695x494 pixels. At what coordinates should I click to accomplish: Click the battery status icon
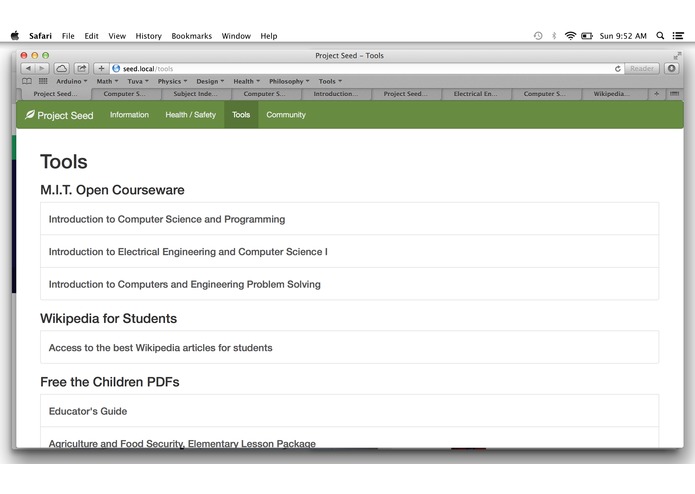point(587,36)
